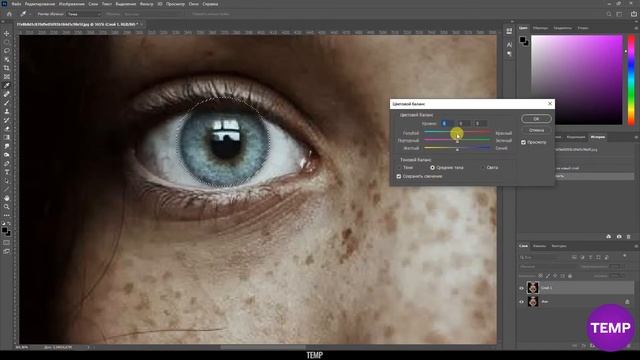This screenshot has width=640, height=360.
Task: Click the lock icon on the Фон layer
Action: (x=627, y=302)
